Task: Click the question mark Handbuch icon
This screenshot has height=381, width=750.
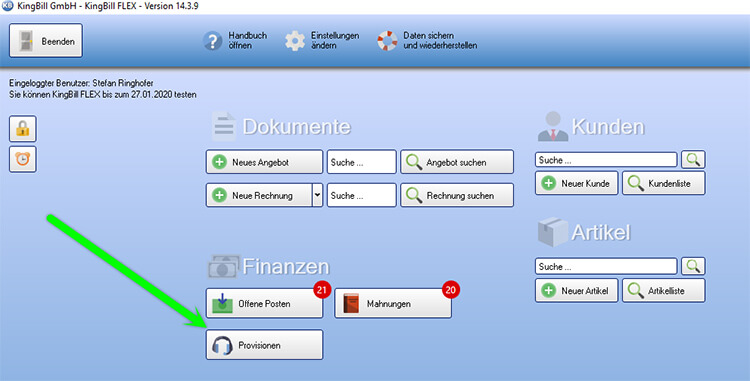Action: click(x=212, y=41)
